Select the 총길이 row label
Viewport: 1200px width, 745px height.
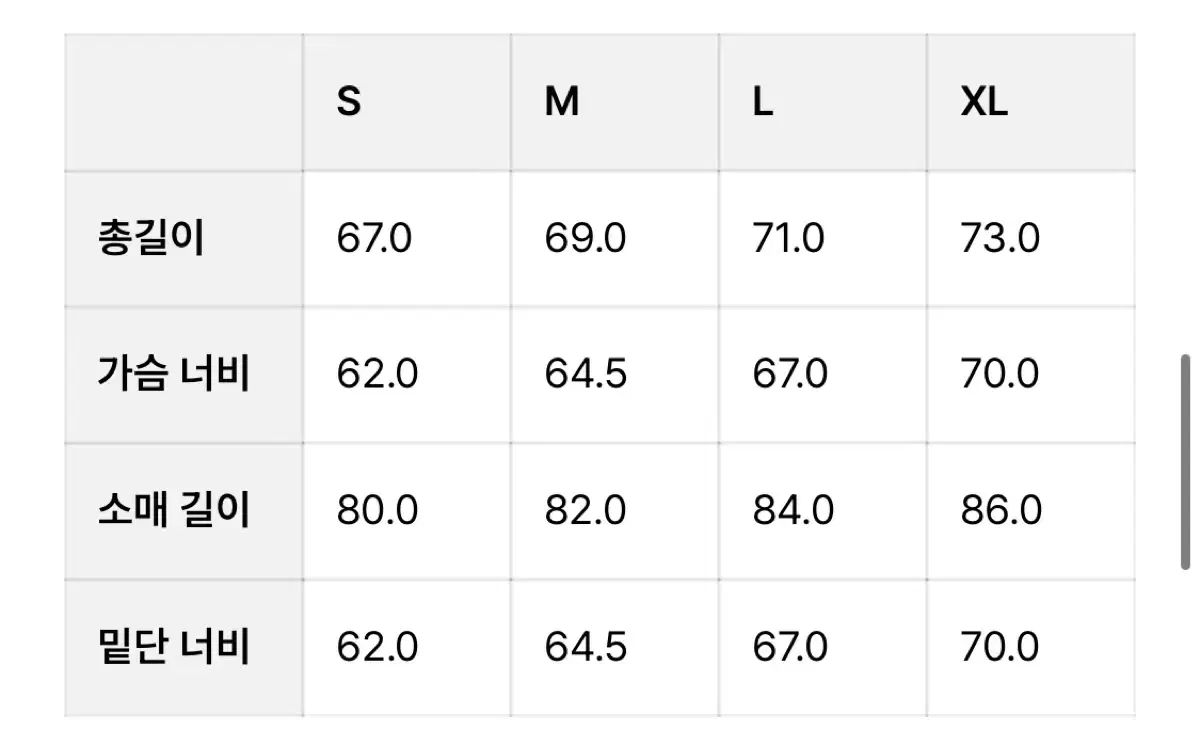[x=151, y=239]
